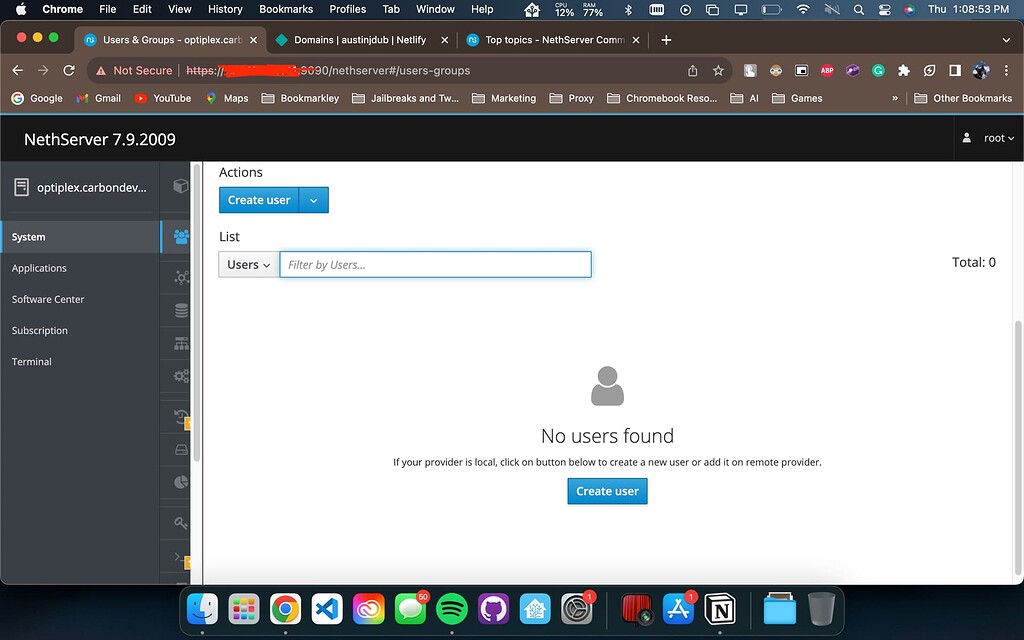Open the terminal icon with notification badge
Image resolution: width=1024 pixels, height=640 pixels.
click(176, 558)
